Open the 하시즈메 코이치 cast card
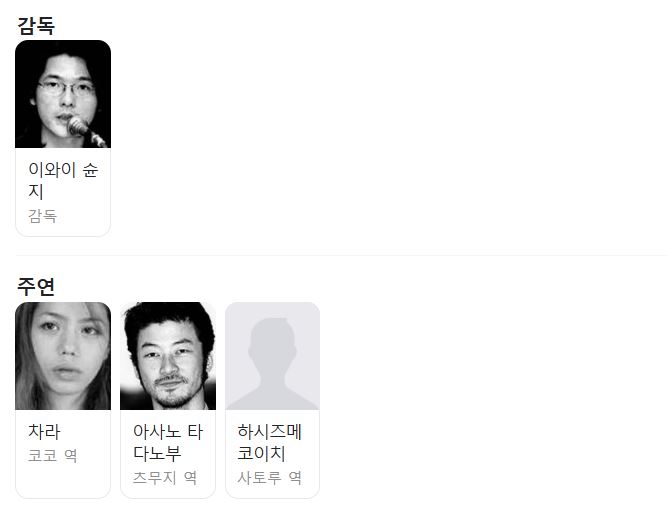Screen dimensions: 667x515 (x=272, y=400)
